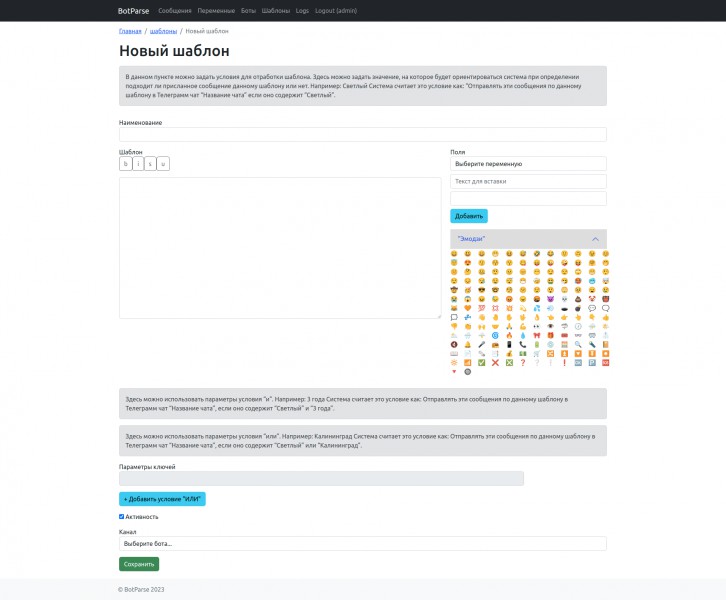Go to Боты in the navbar
The width and height of the screenshot is (726, 600).
coord(249,10)
